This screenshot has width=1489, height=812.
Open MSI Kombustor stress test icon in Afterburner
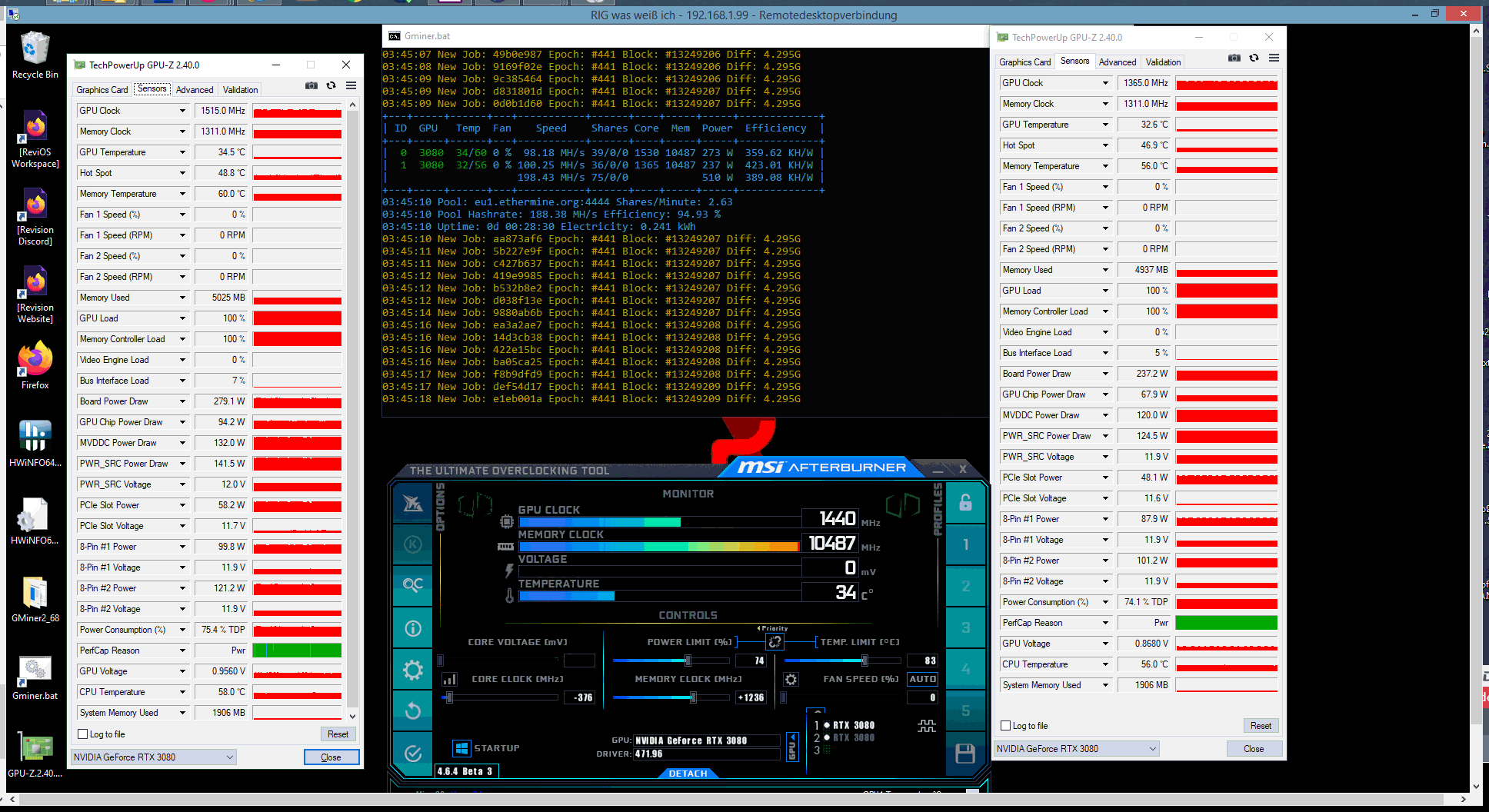(413, 544)
